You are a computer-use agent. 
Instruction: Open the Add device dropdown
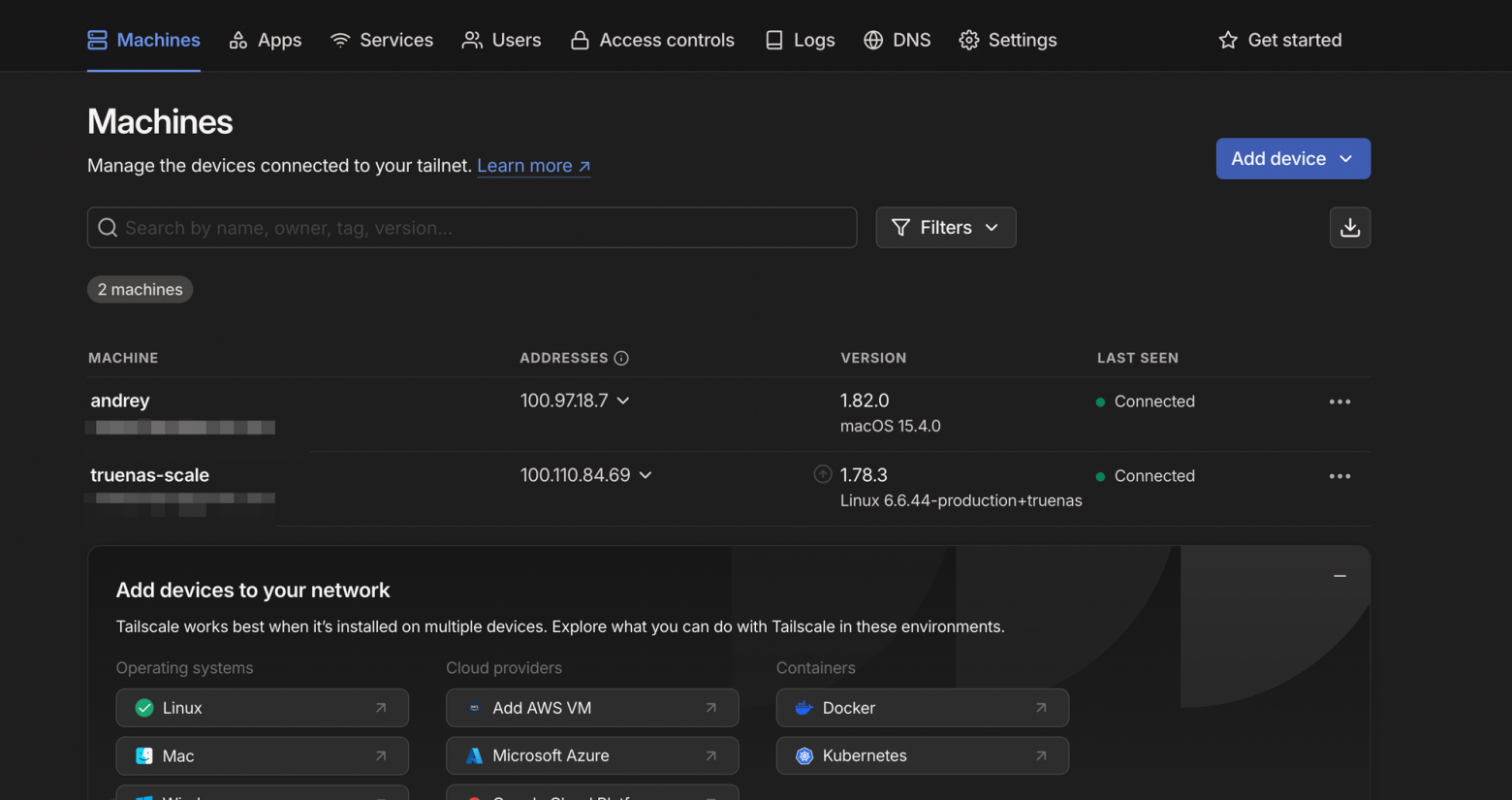(1293, 158)
